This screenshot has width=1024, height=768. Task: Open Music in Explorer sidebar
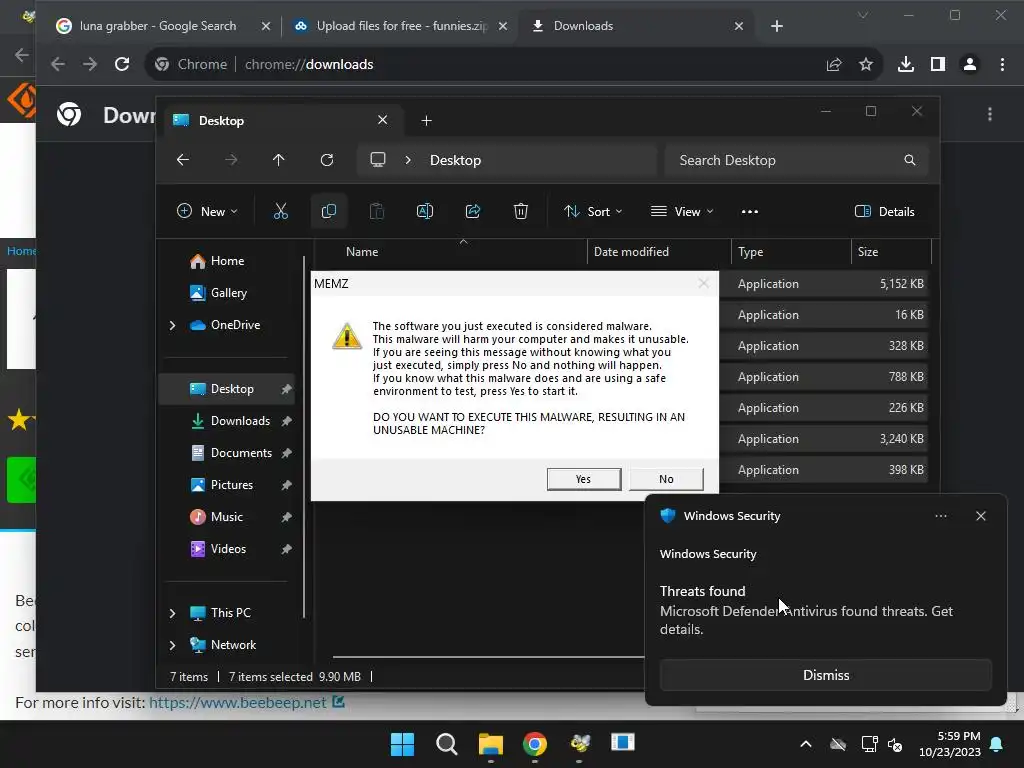pyautogui.click(x=227, y=517)
